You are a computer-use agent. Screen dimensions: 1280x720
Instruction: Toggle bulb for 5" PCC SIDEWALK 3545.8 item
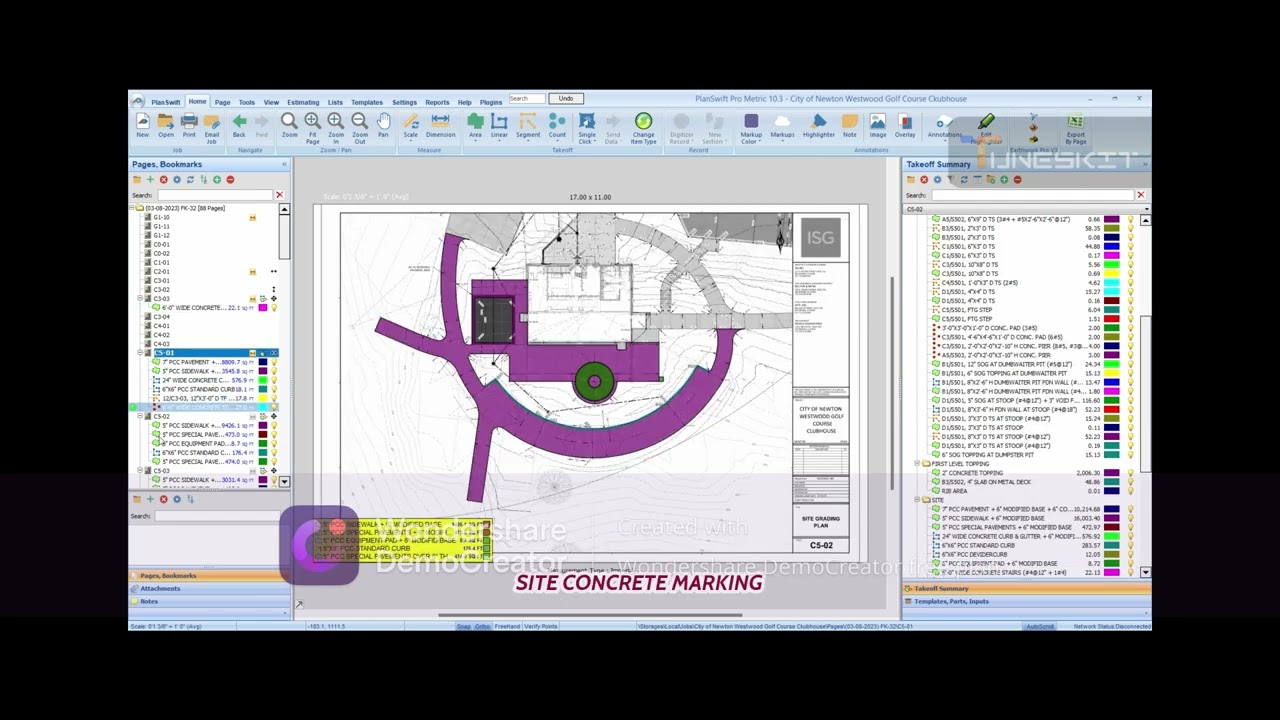[274, 371]
